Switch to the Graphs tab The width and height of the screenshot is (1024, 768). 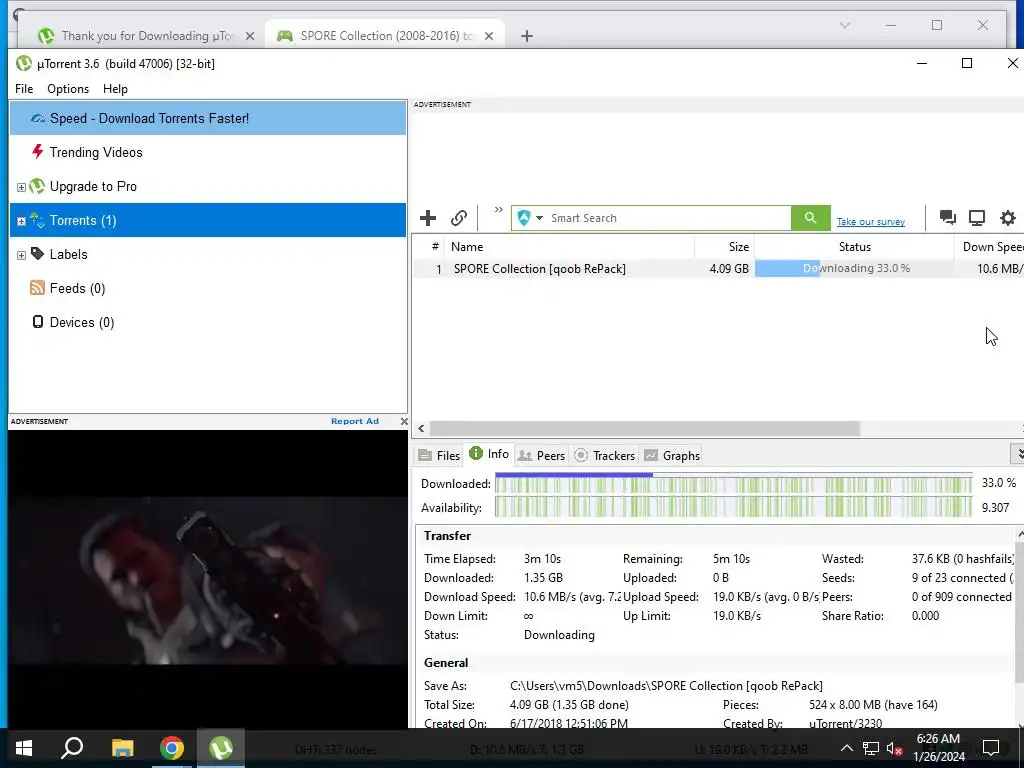[672, 456]
